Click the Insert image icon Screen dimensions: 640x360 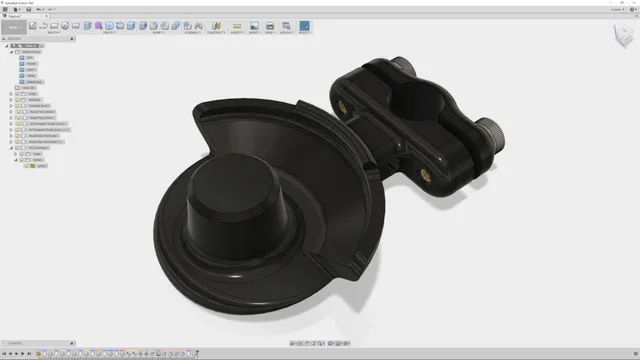point(254,26)
